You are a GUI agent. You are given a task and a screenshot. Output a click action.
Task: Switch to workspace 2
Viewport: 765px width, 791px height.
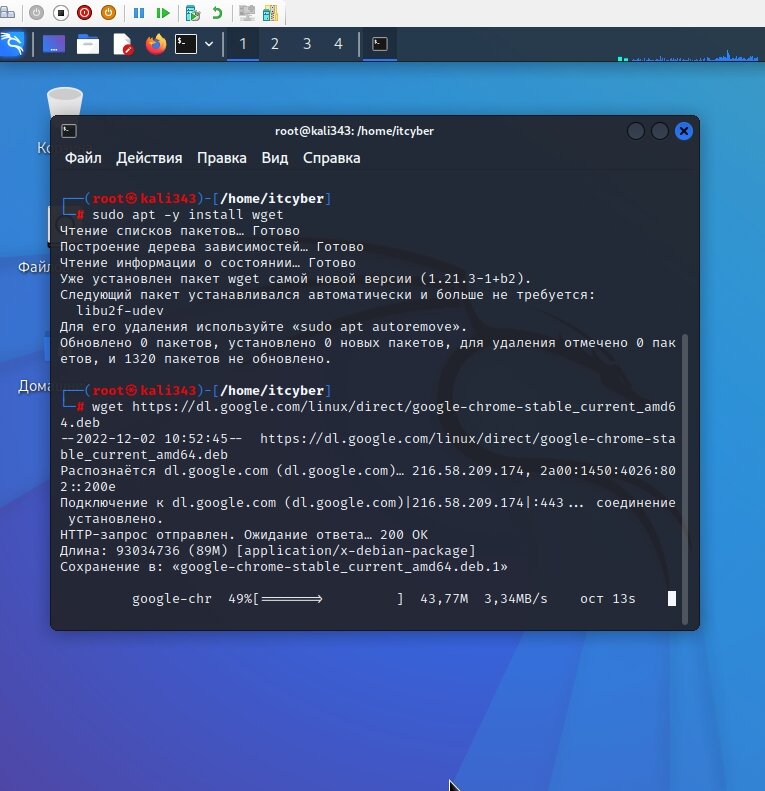(275, 44)
